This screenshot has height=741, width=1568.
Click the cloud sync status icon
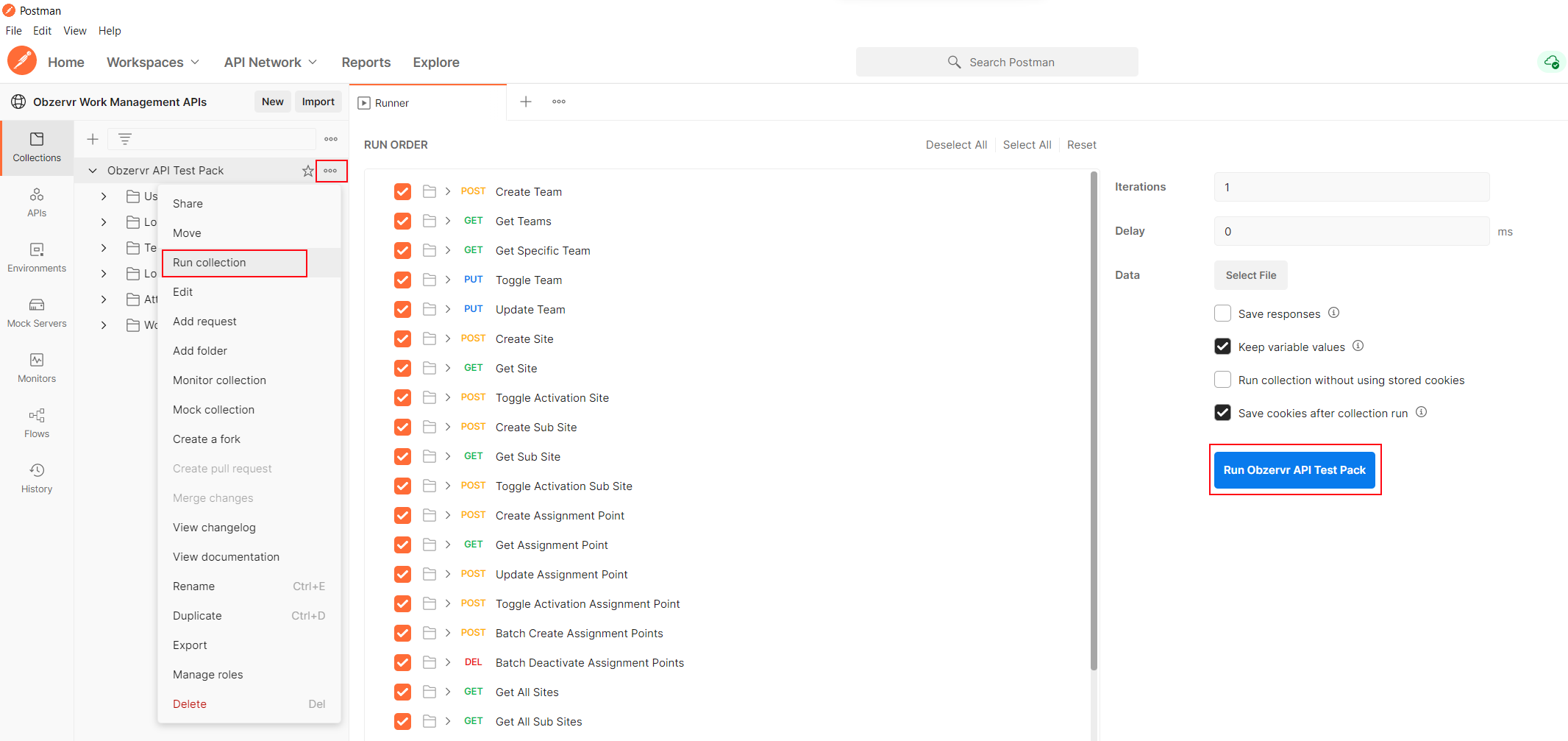point(1551,63)
